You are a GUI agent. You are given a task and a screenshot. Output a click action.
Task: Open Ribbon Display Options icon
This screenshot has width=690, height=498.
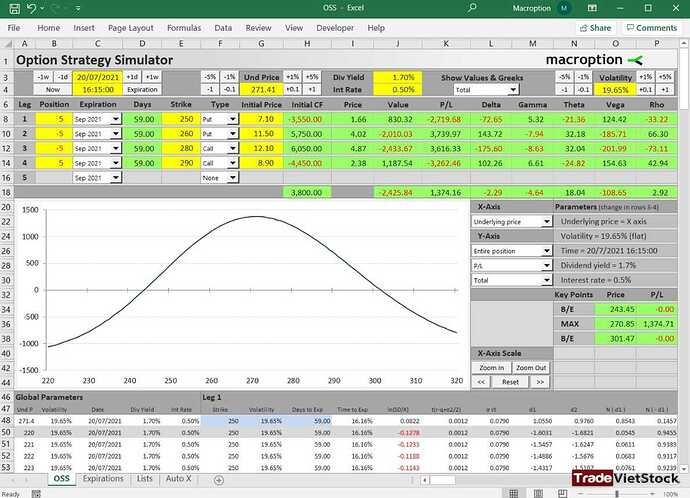coord(592,8)
